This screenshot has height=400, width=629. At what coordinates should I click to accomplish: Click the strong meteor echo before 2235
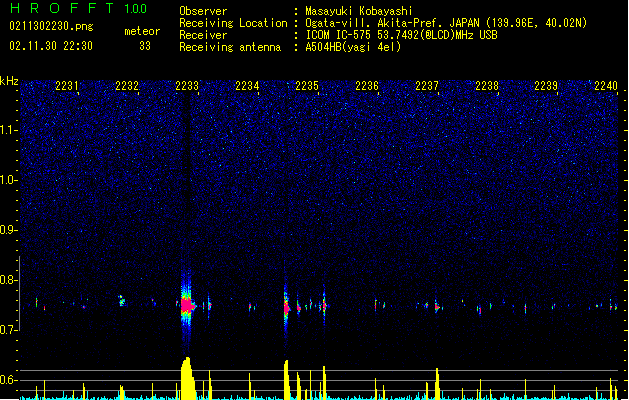[x=286, y=308]
